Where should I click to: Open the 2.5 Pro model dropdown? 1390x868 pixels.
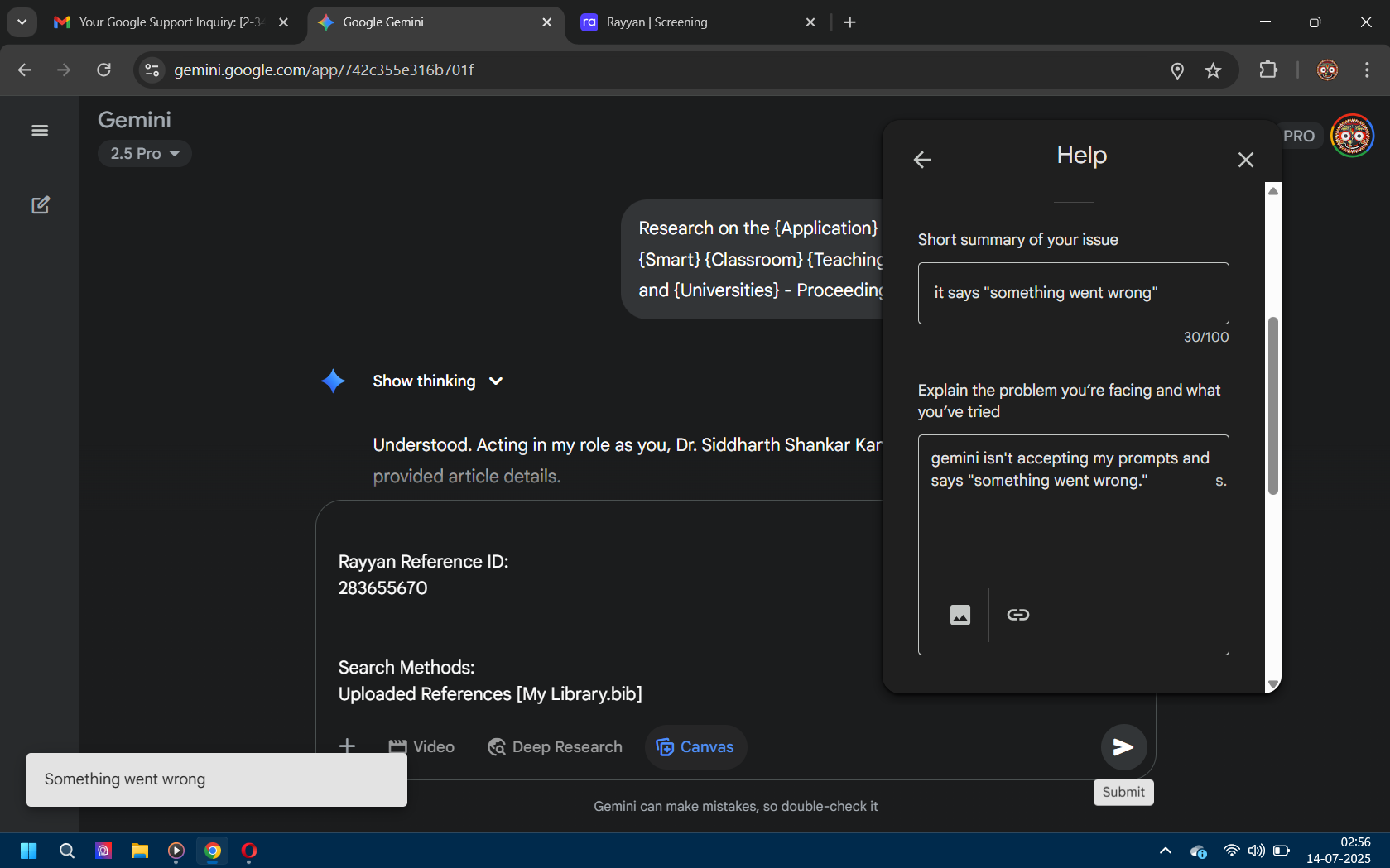[145, 154]
